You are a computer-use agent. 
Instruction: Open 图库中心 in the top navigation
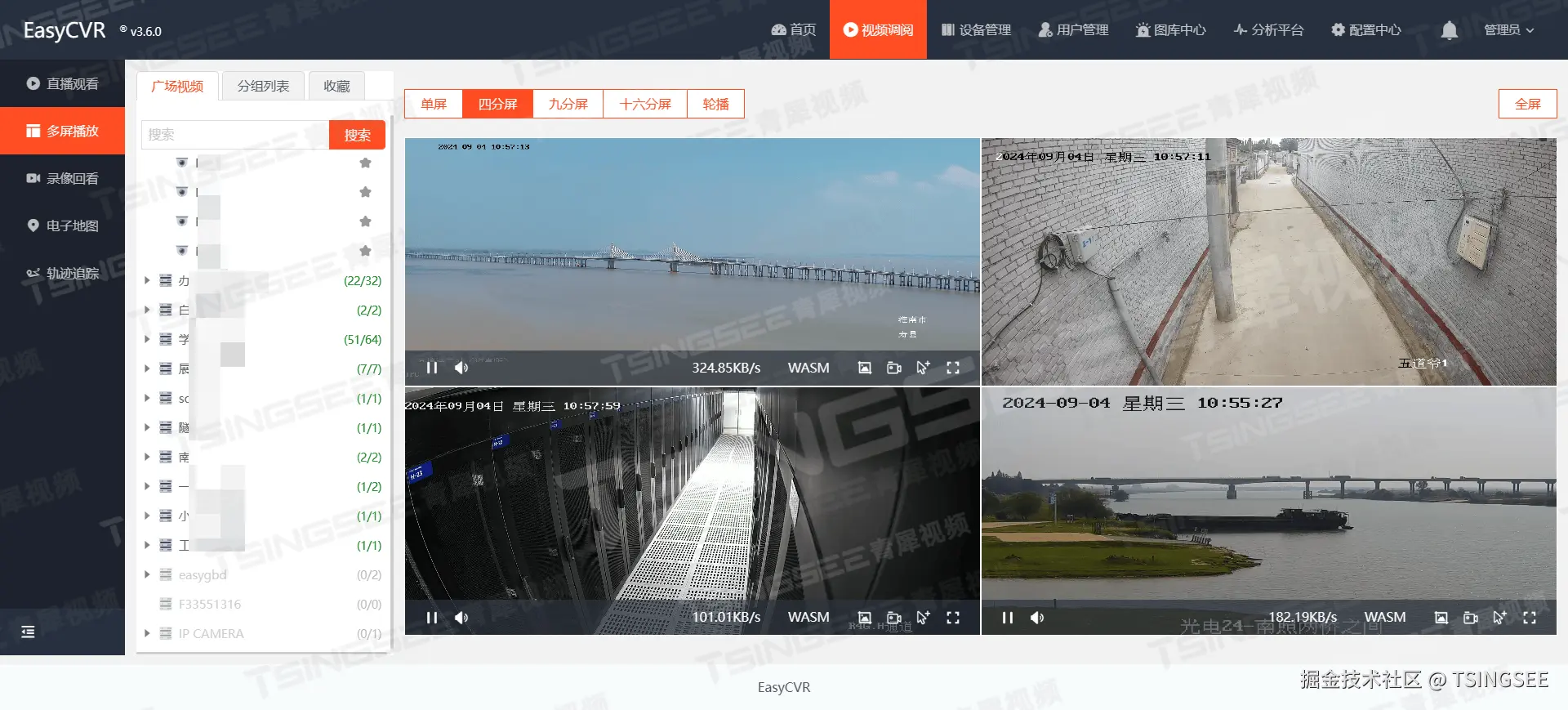(x=1170, y=29)
